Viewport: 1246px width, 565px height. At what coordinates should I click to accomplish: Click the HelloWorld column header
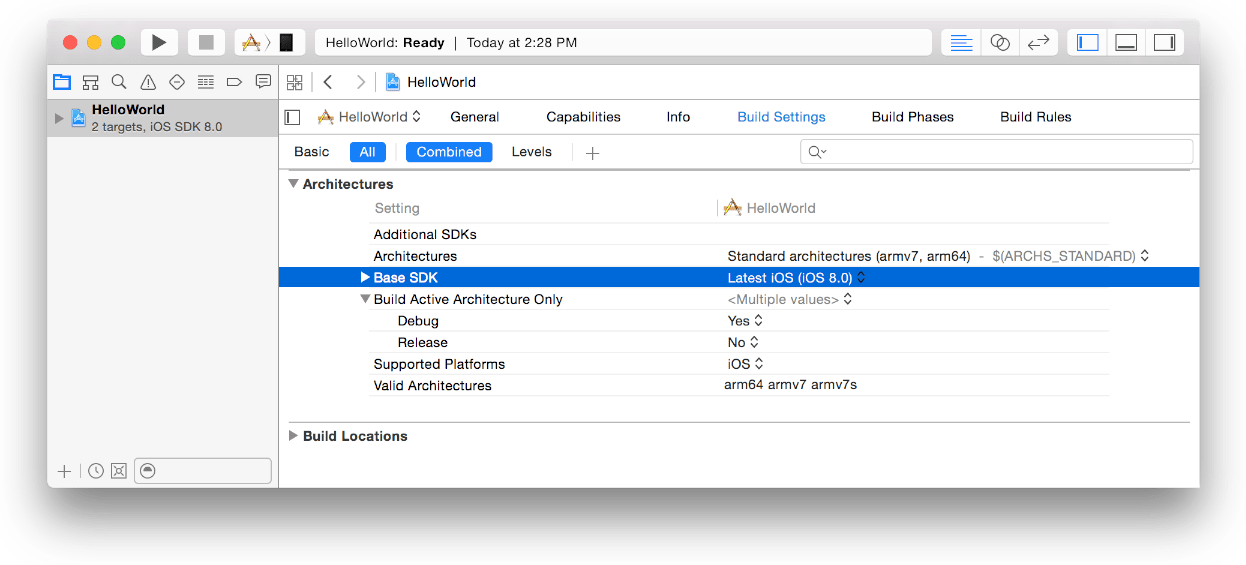pyautogui.click(x=770, y=208)
